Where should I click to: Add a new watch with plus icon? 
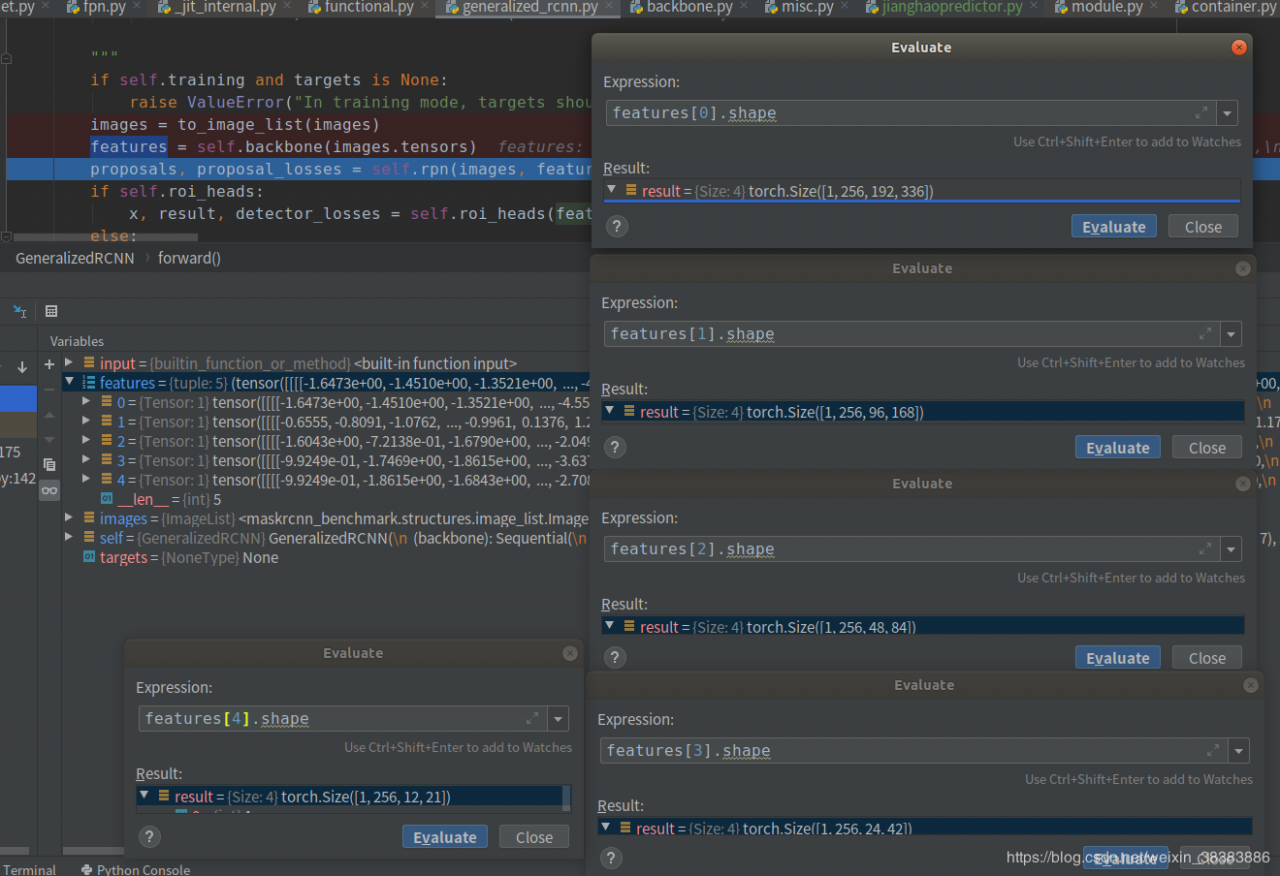(49, 365)
